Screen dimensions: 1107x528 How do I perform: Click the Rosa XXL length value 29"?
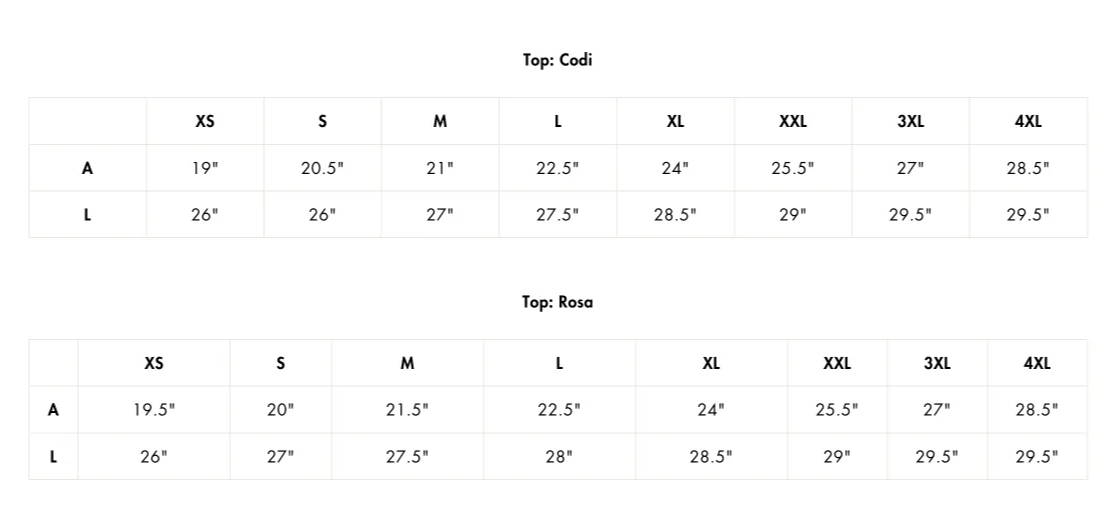coord(837,457)
